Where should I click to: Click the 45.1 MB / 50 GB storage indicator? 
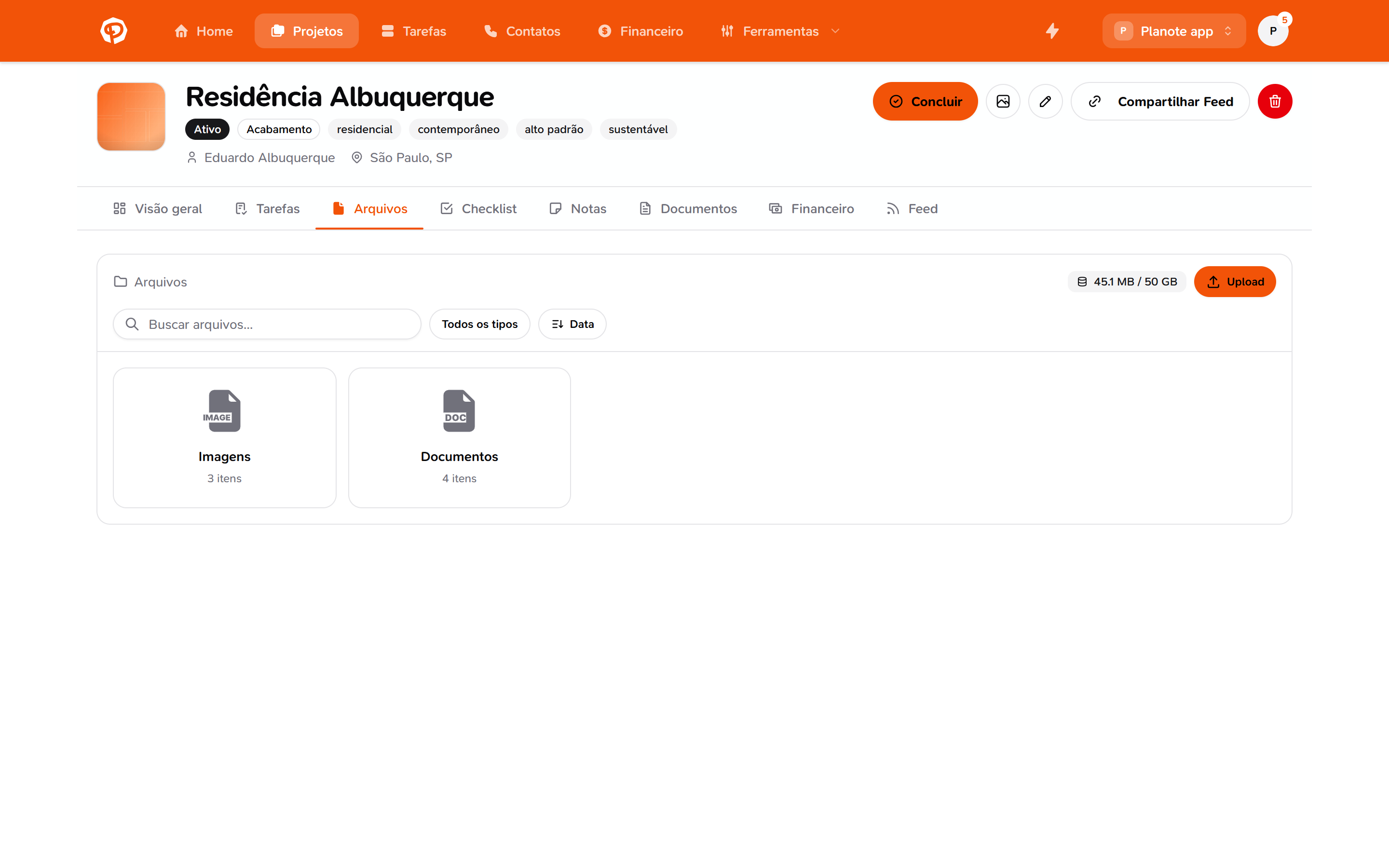coord(1127,282)
